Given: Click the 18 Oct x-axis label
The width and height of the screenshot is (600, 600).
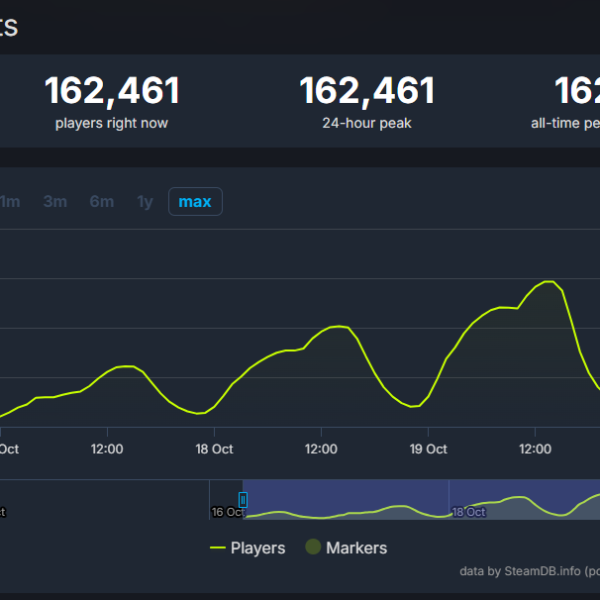Looking at the screenshot, I should coord(214,449).
